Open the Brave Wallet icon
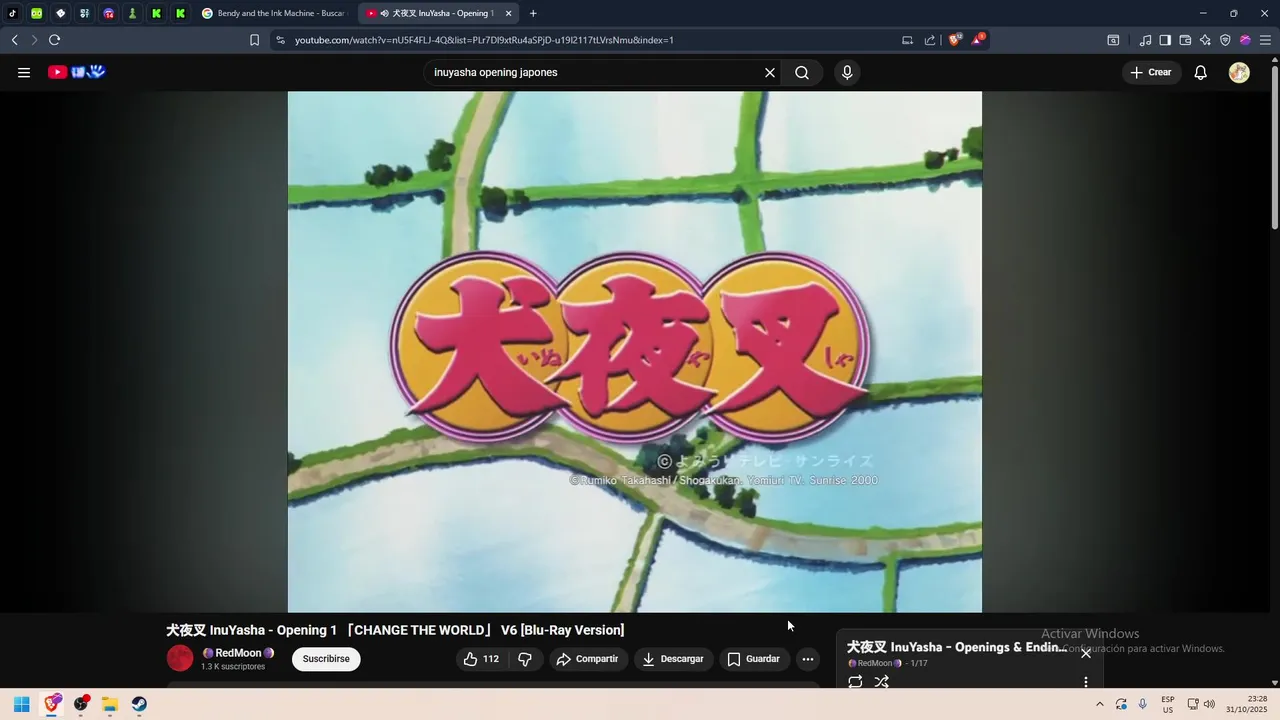The image size is (1280, 720). 1185,40
